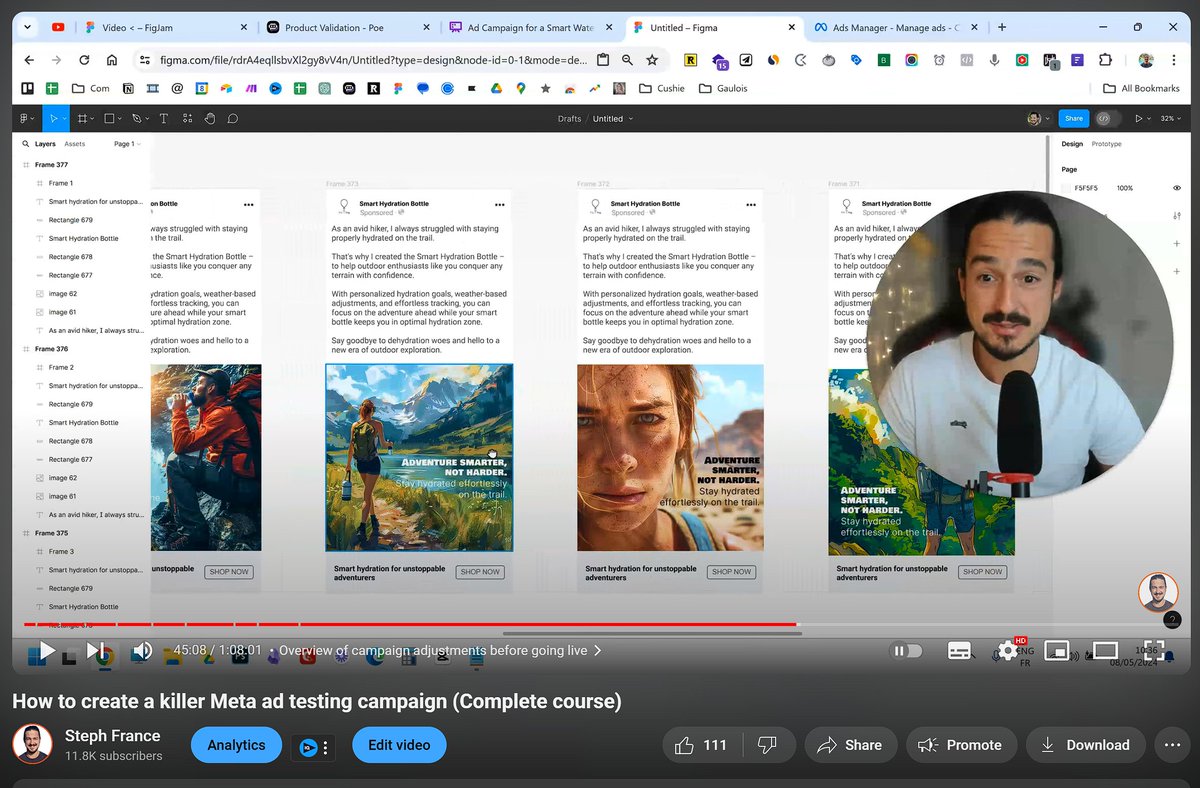Select Frame 377 in Layers panel
This screenshot has width=1200, height=788.
(52, 165)
